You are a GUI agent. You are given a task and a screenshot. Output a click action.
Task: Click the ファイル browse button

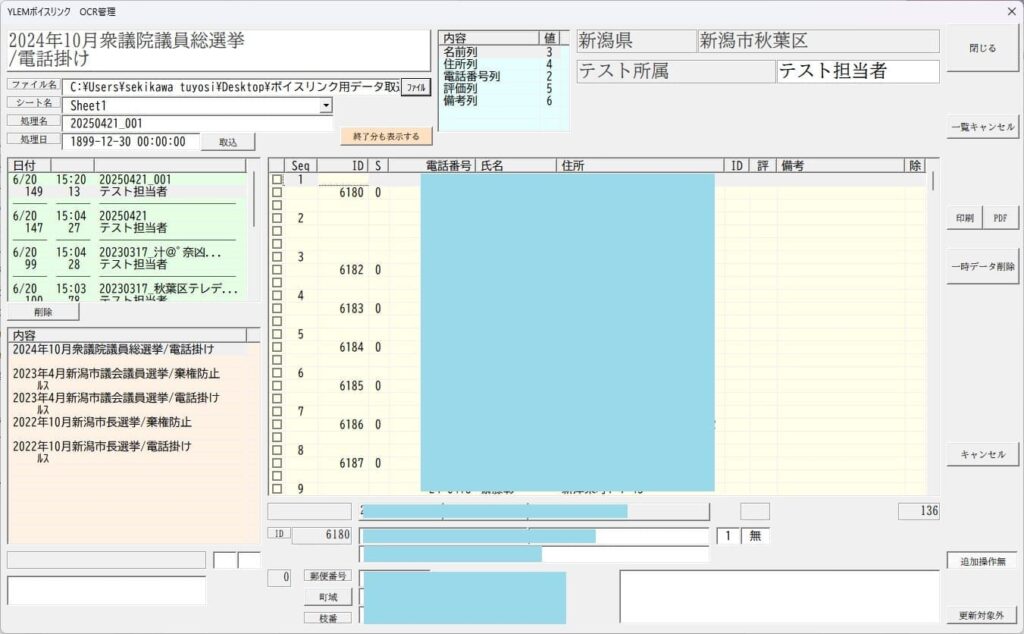point(415,87)
